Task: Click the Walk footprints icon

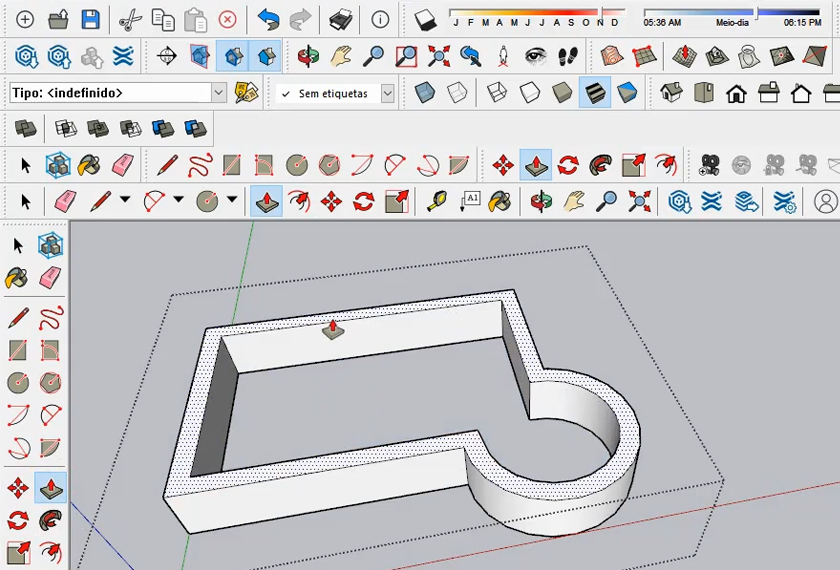Action: pos(568,56)
